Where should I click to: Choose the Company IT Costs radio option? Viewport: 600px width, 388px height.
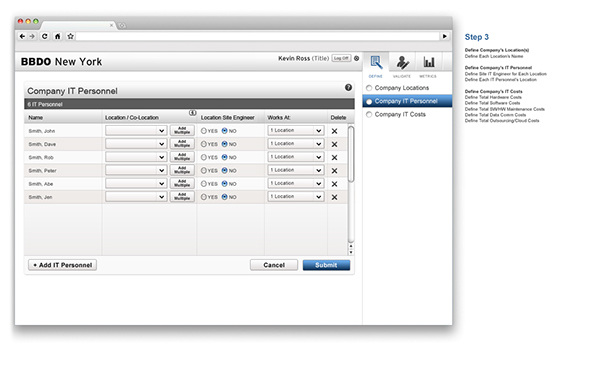coord(369,114)
